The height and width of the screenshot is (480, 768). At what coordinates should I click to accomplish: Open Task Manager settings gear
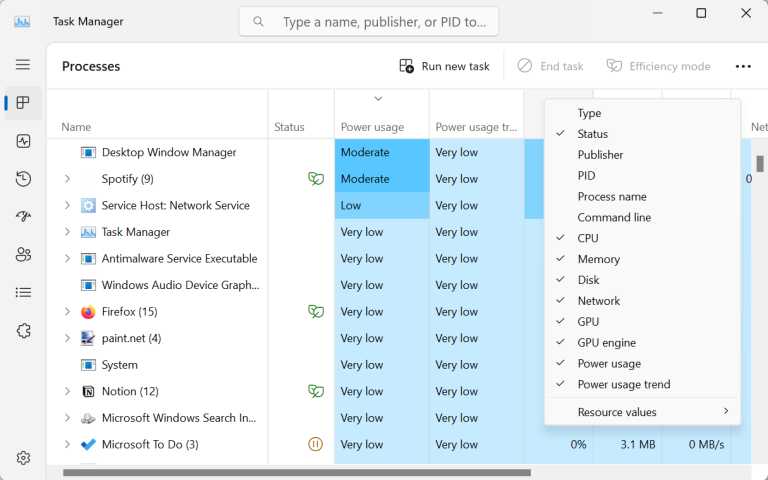pyautogui.click(x=23, y=458)
